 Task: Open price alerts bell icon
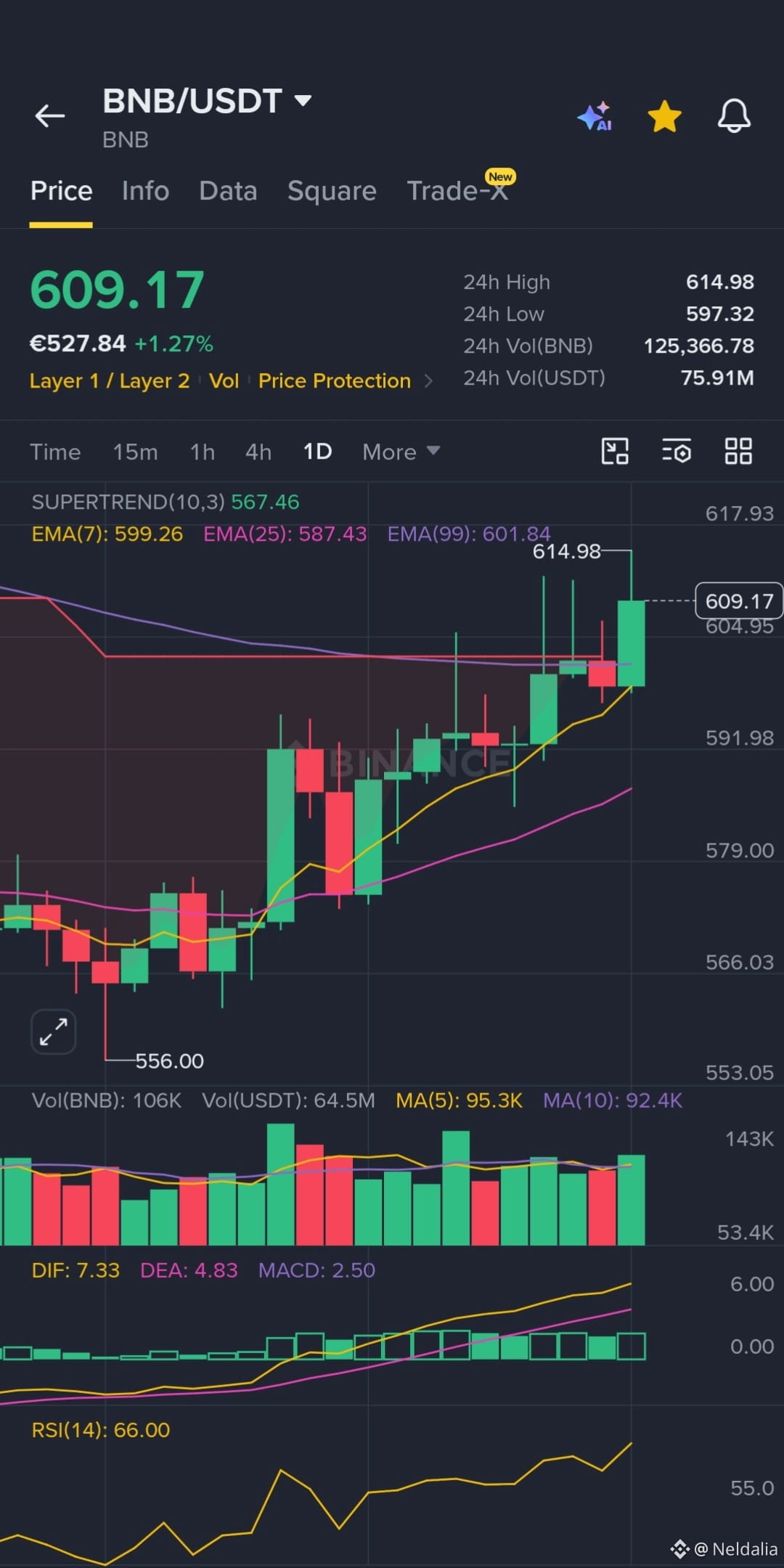point(734,116)
